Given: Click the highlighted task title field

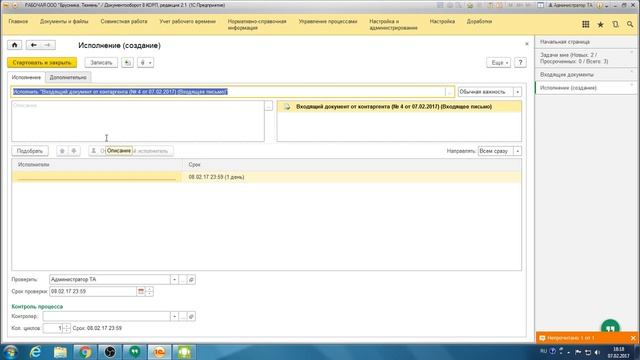Looking at the screenshot, I should click(228, 92).
